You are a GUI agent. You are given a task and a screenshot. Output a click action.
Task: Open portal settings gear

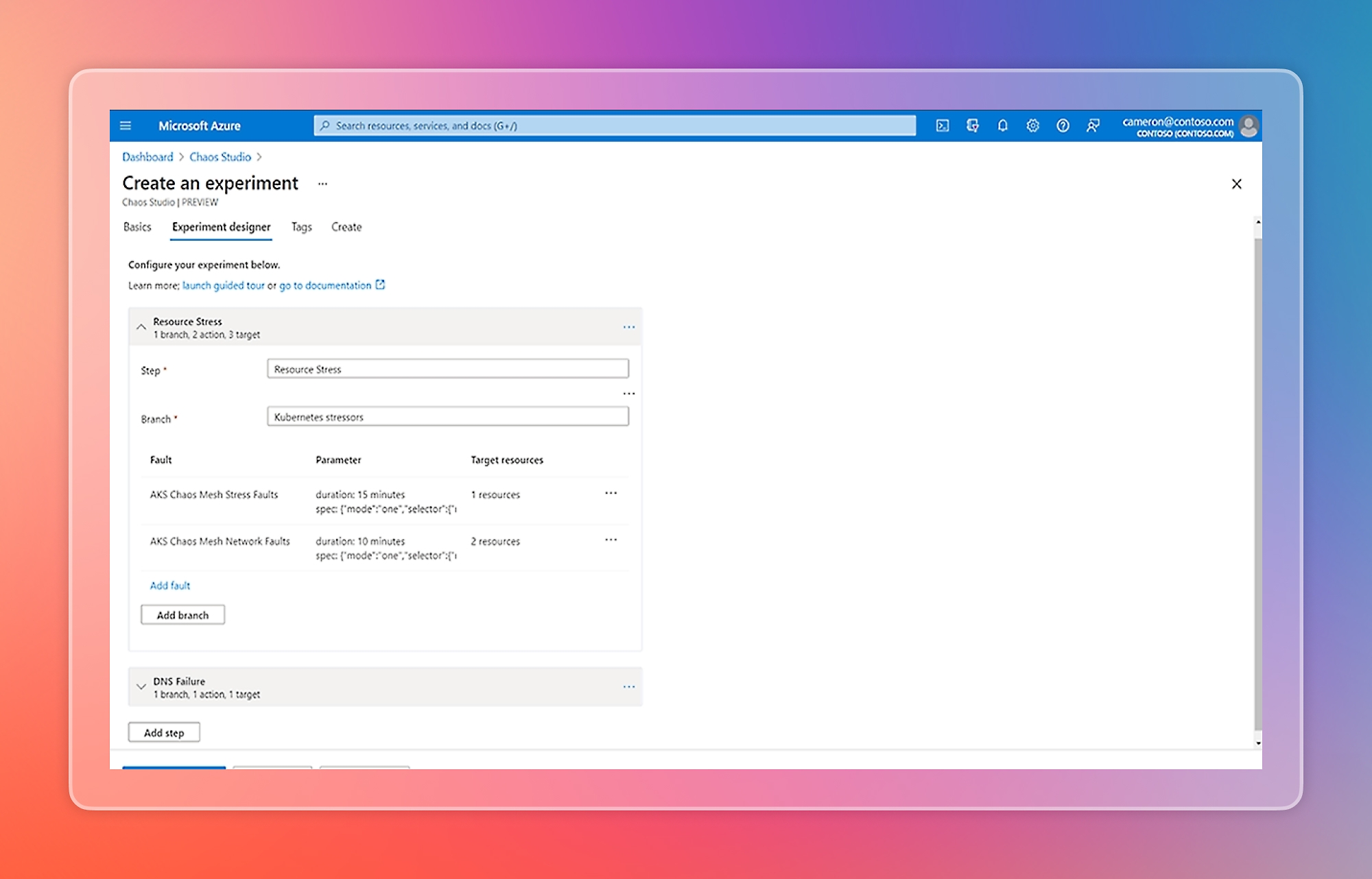[1033, 125]
